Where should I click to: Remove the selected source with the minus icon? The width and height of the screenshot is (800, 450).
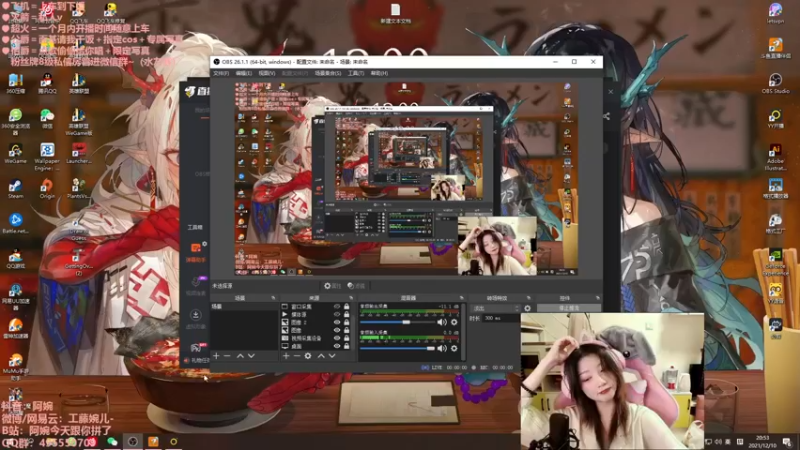tap(296, 356)
